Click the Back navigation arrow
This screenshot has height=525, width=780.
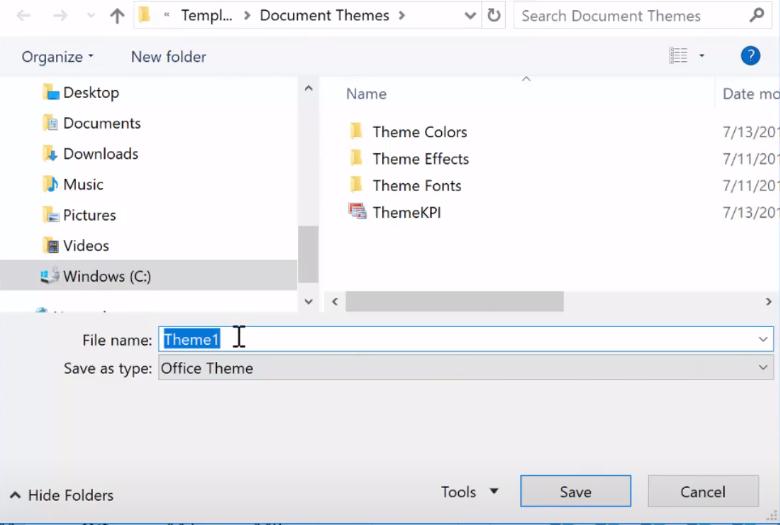point(23,15)
